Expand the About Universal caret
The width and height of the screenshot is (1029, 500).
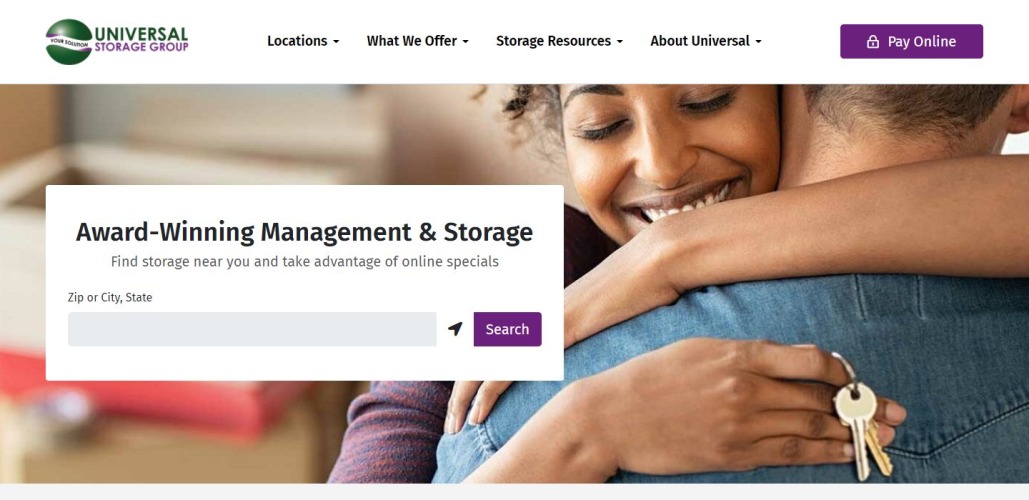tap(758, 42)
